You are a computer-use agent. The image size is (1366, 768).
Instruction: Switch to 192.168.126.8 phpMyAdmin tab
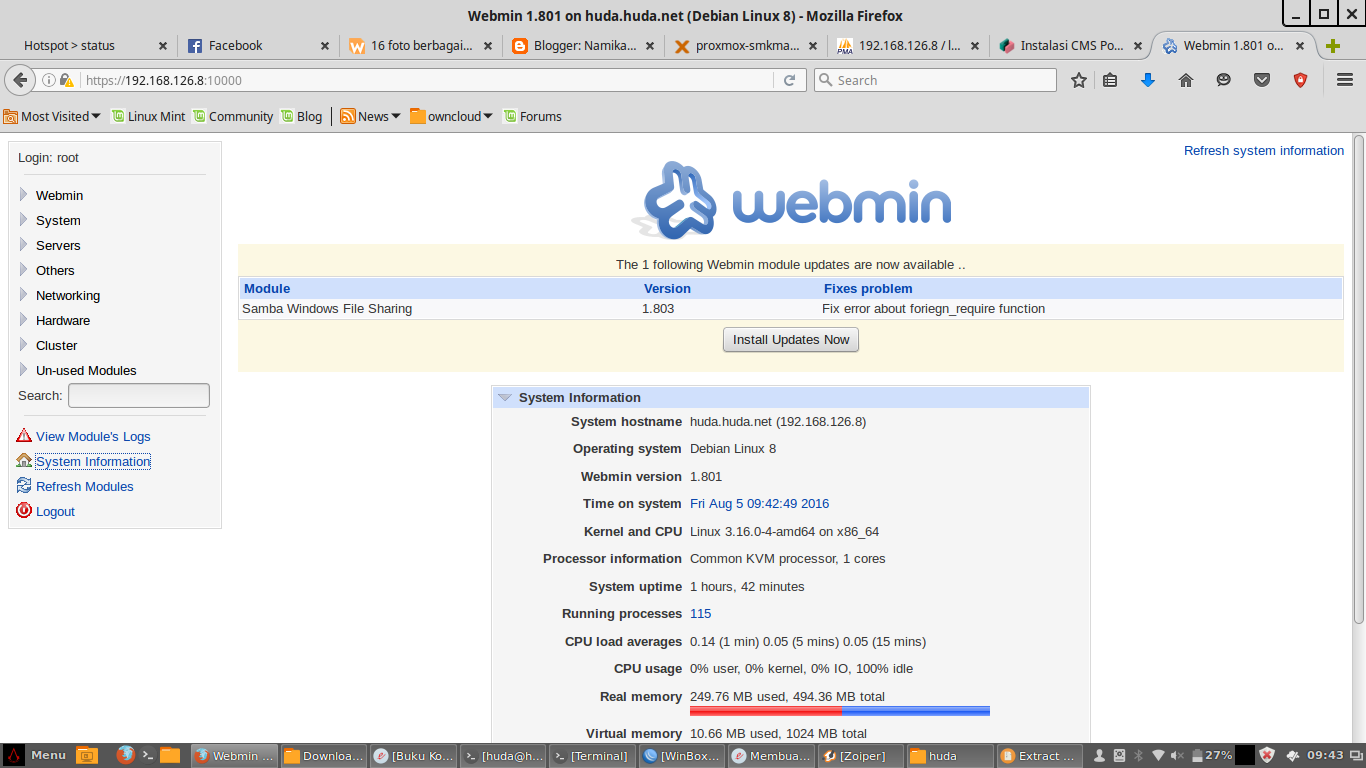pyautogui.click(x=908, y=46)
